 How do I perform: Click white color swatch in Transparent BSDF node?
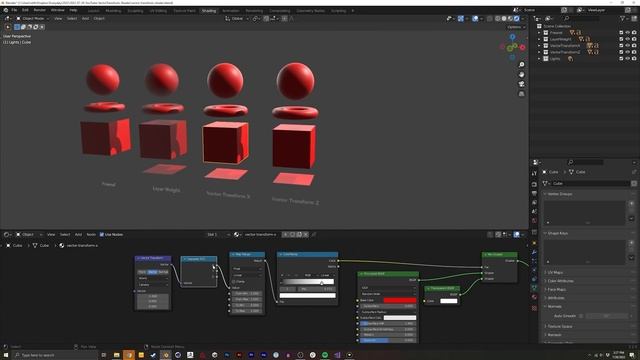449,301
